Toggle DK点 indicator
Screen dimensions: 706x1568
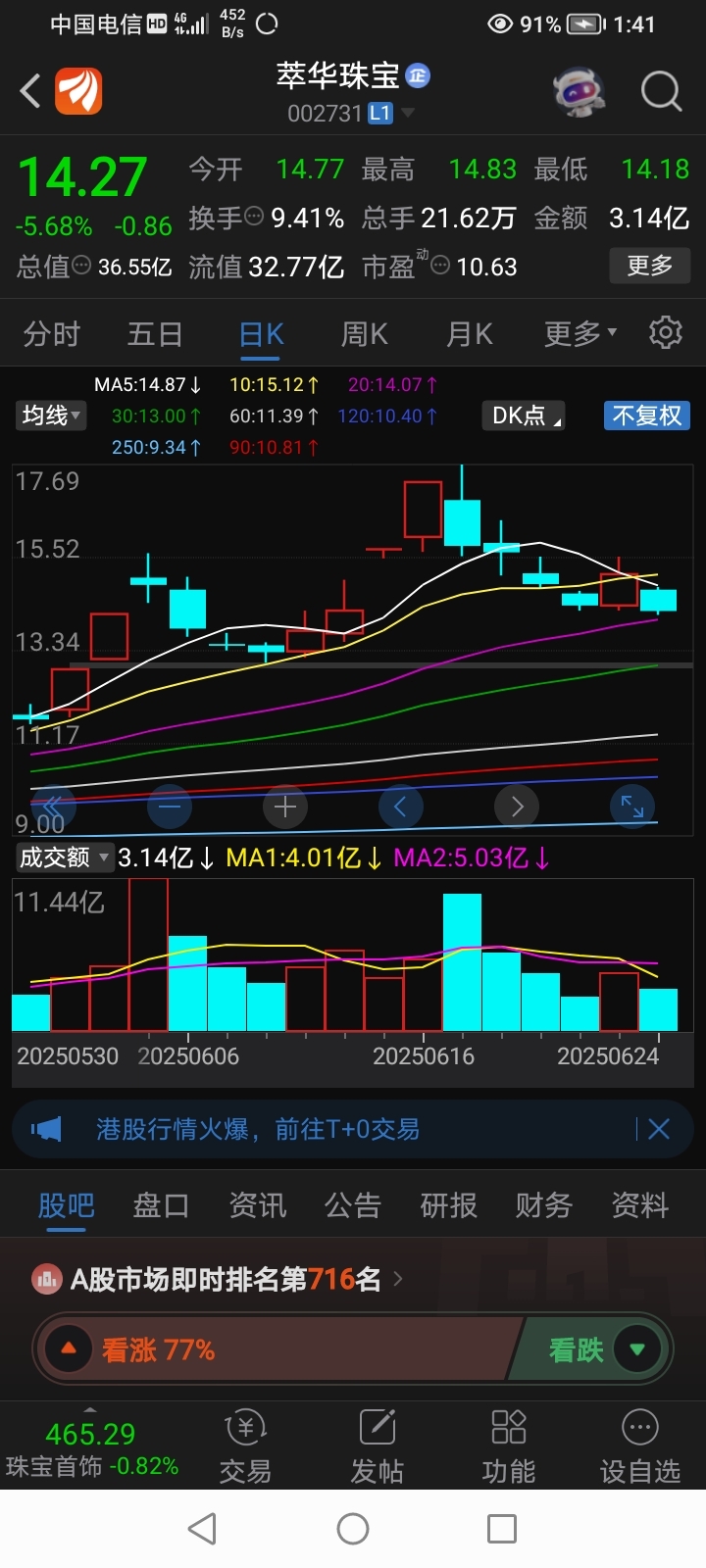[524, 416]
